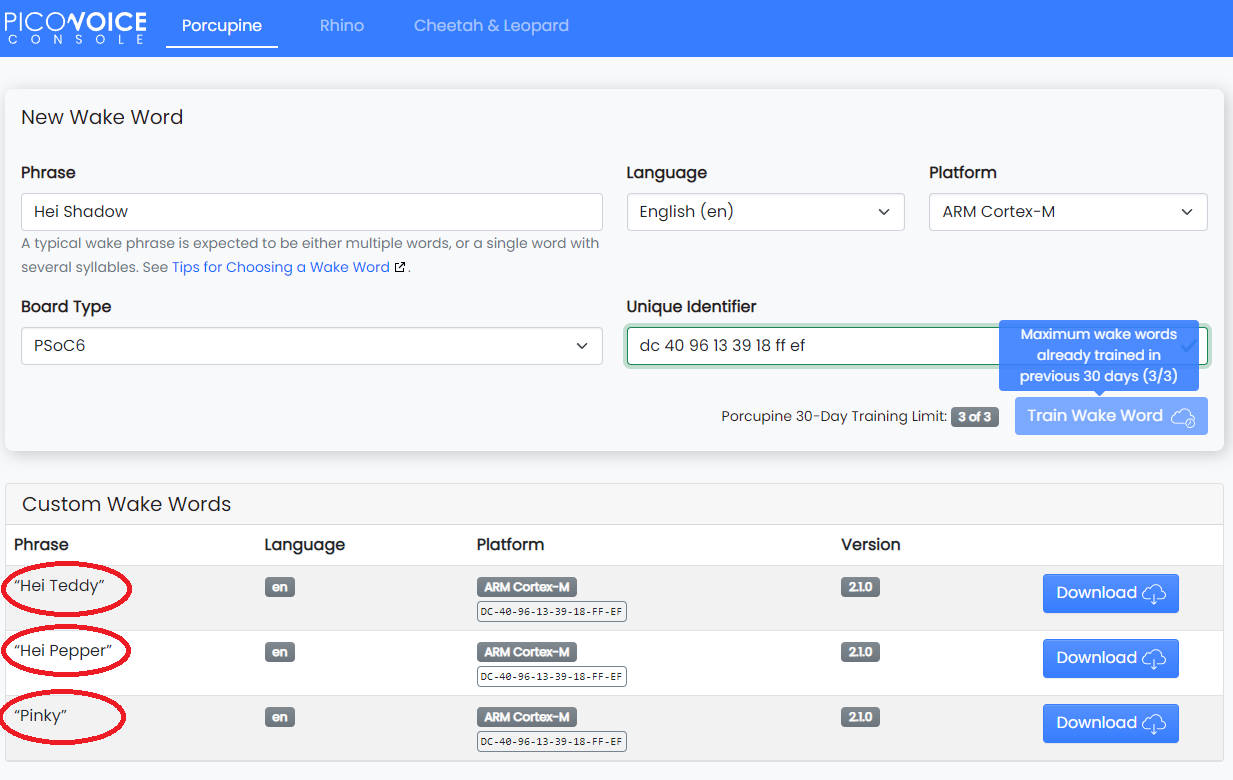
Task: Click the en language badge in the Pinky row
Action: point(280,717)
